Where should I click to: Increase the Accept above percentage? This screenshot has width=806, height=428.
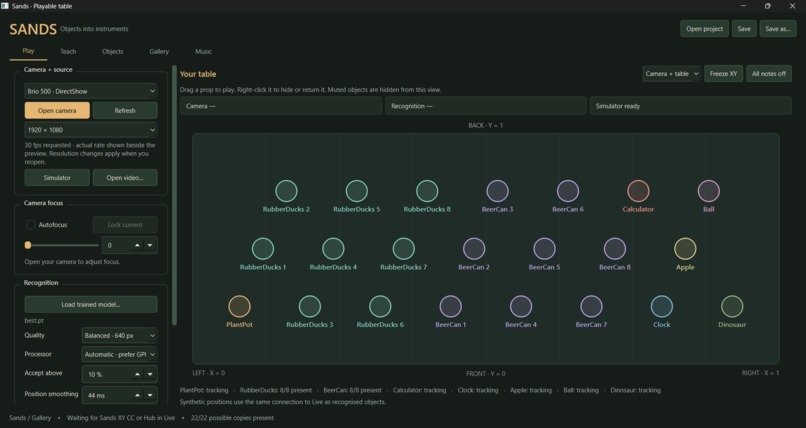click(x=137, y=375)
